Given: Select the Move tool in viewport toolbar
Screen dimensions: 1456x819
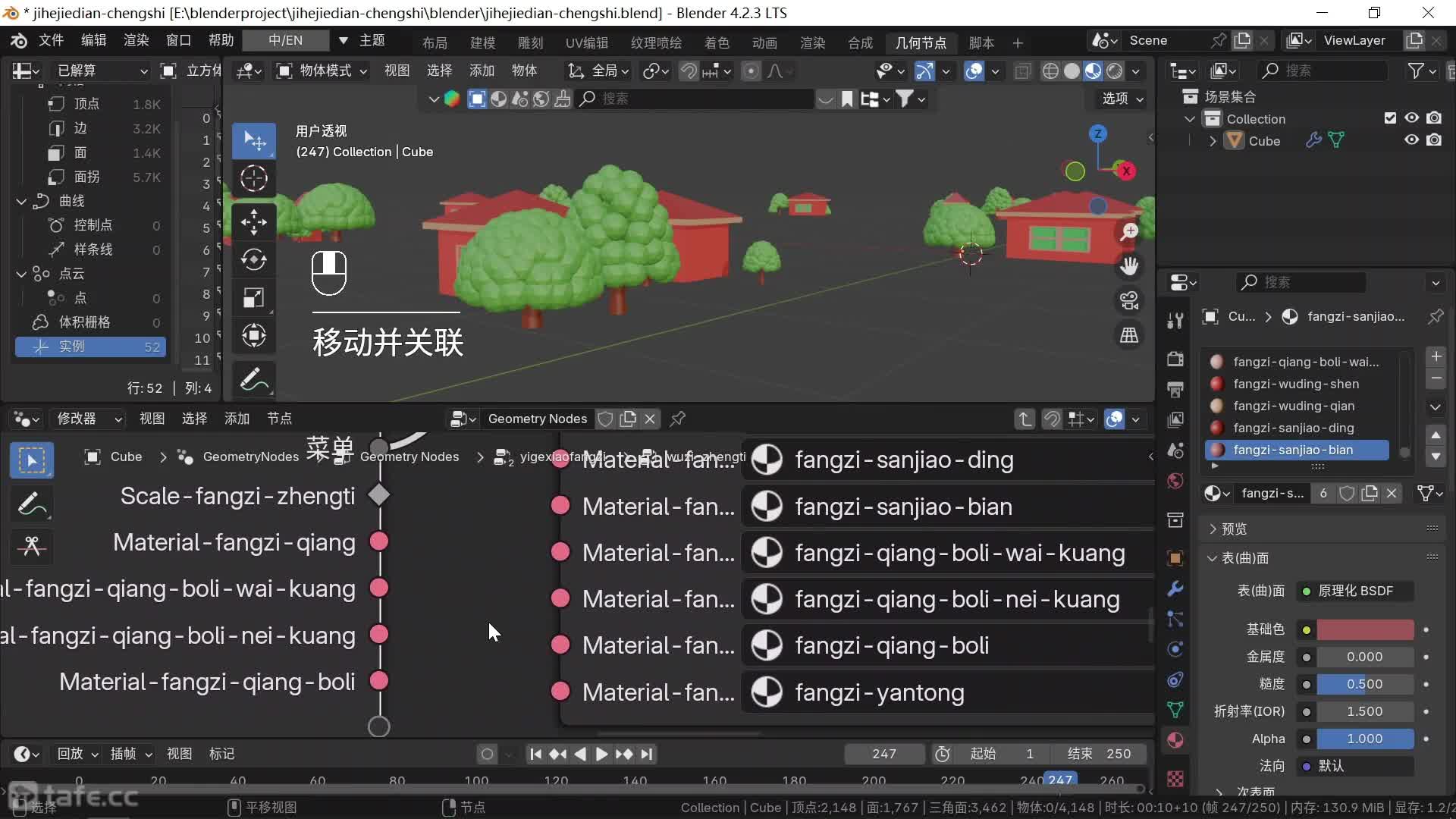Looking at the screenshot, I should pos(253,222).
